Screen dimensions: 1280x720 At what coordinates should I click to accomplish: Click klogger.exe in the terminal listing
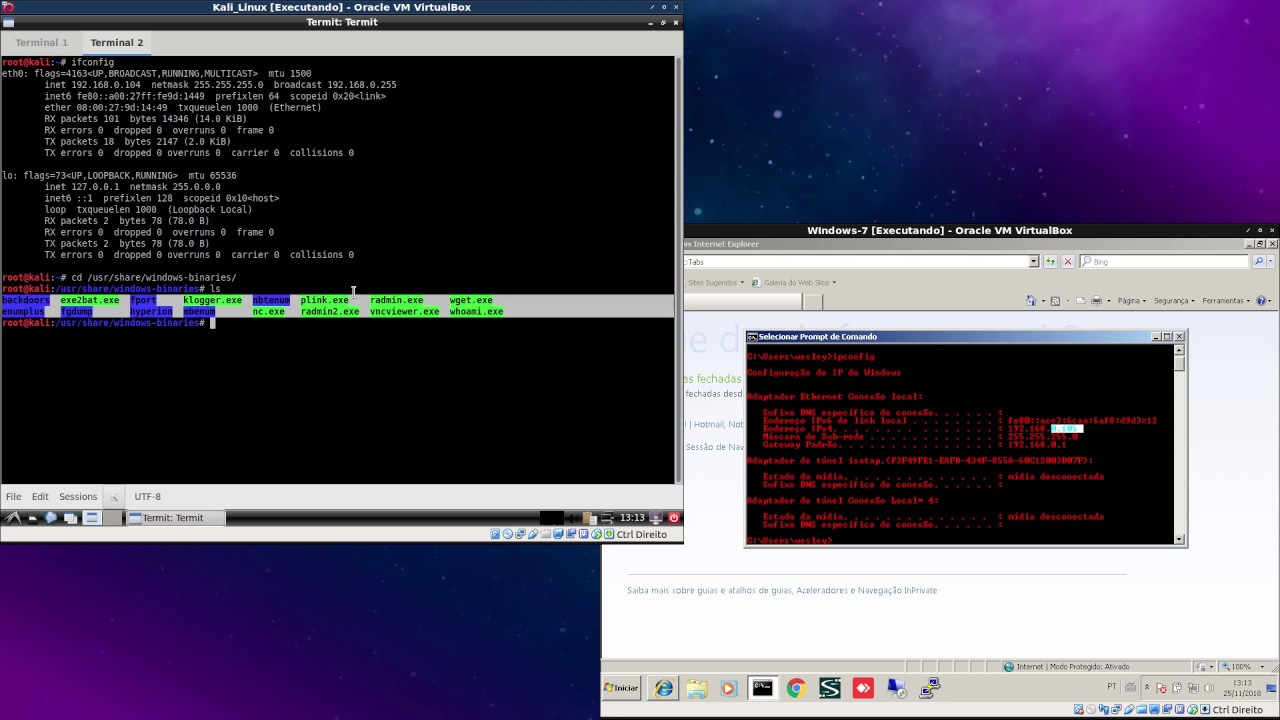tap(212, 300)
